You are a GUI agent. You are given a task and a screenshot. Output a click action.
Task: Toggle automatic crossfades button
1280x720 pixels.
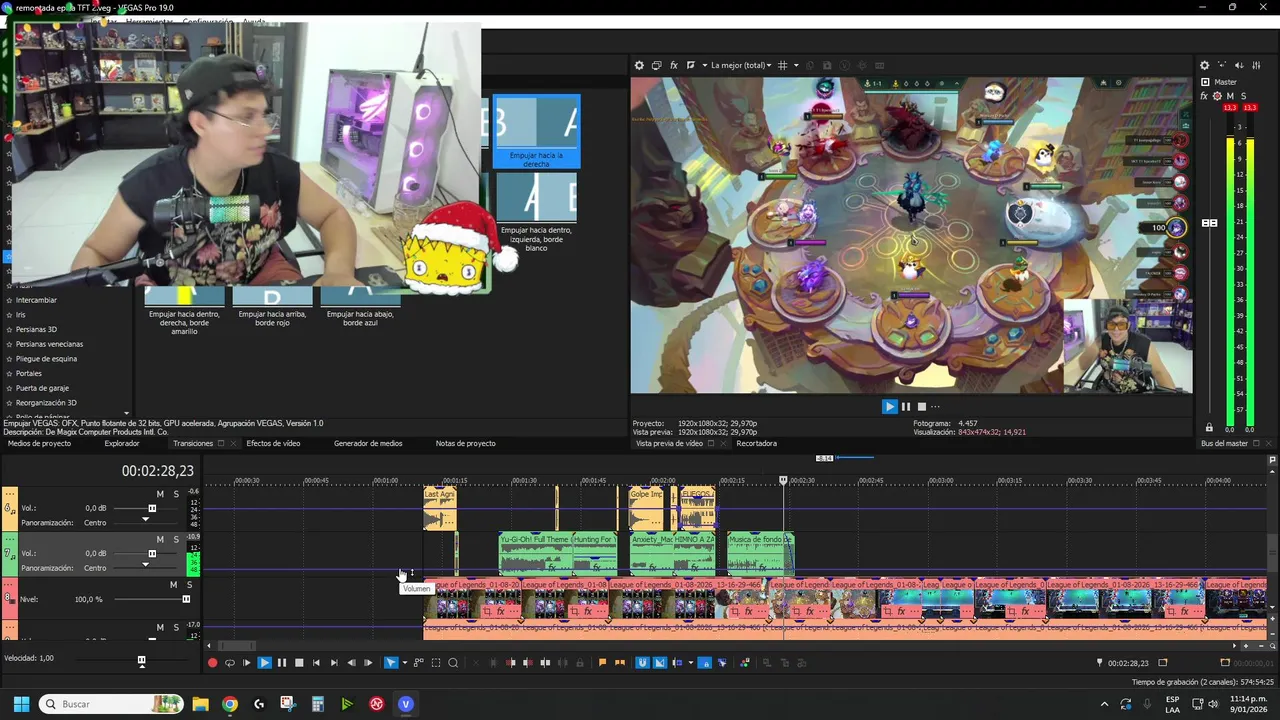point(659,662)
